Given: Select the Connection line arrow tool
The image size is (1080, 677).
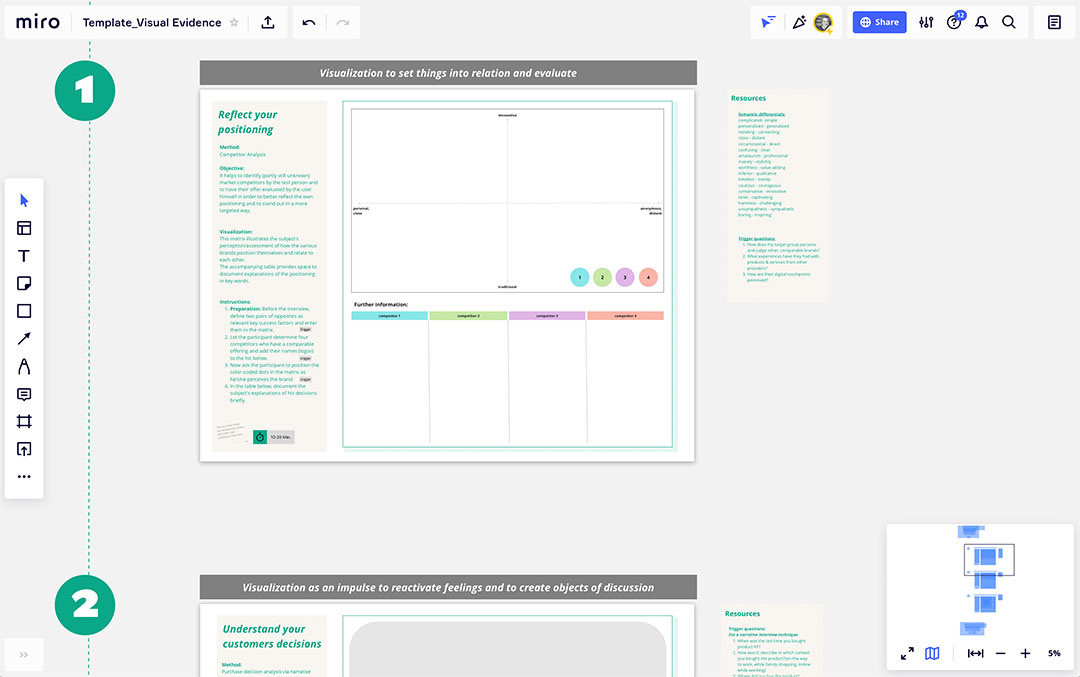Looking at the screenshot, I should pos(24,338).
